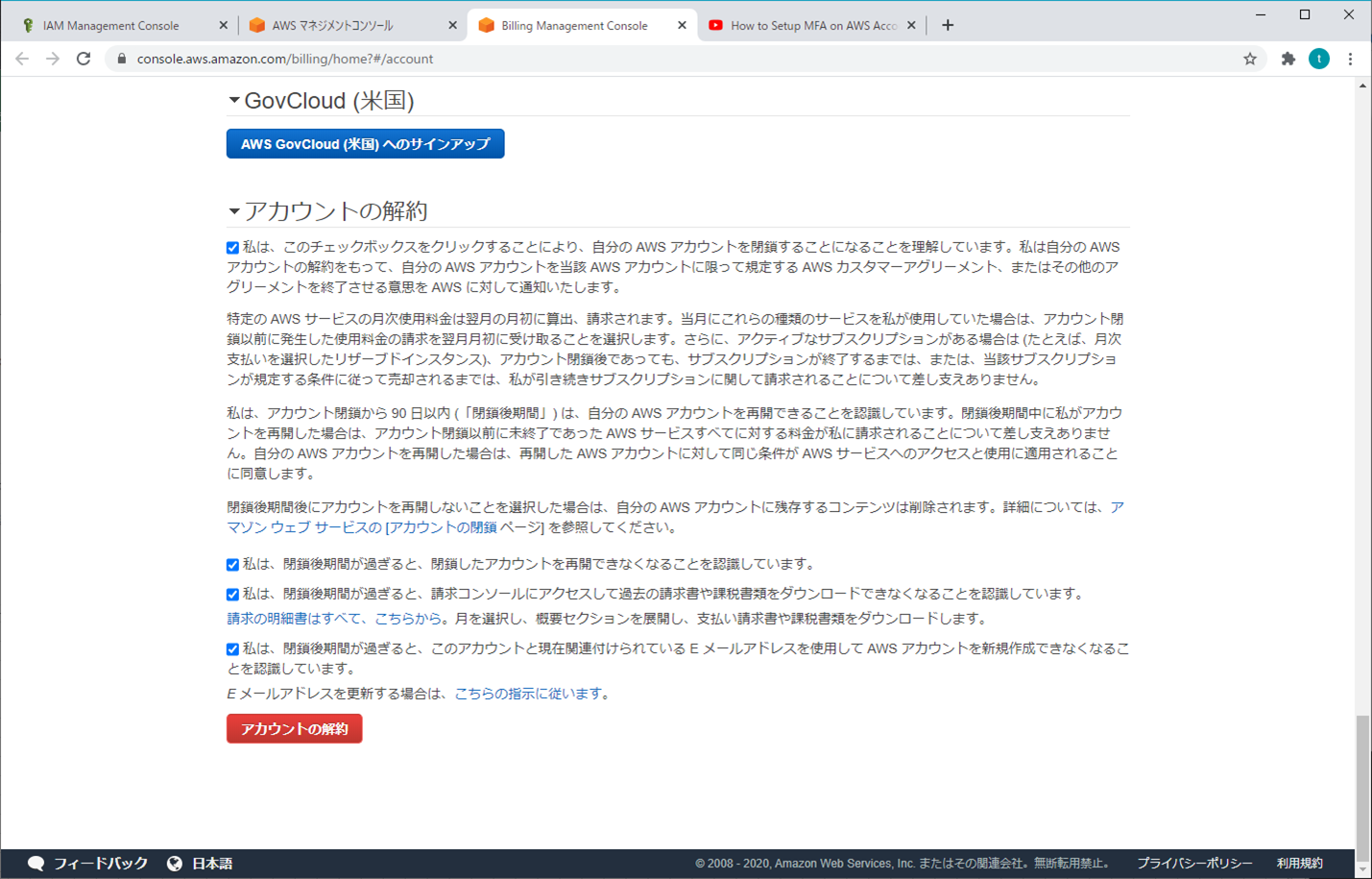Screen dimensions: 1372x879
Task: Click the site lock icon in address bar
Action: point(121,59)
